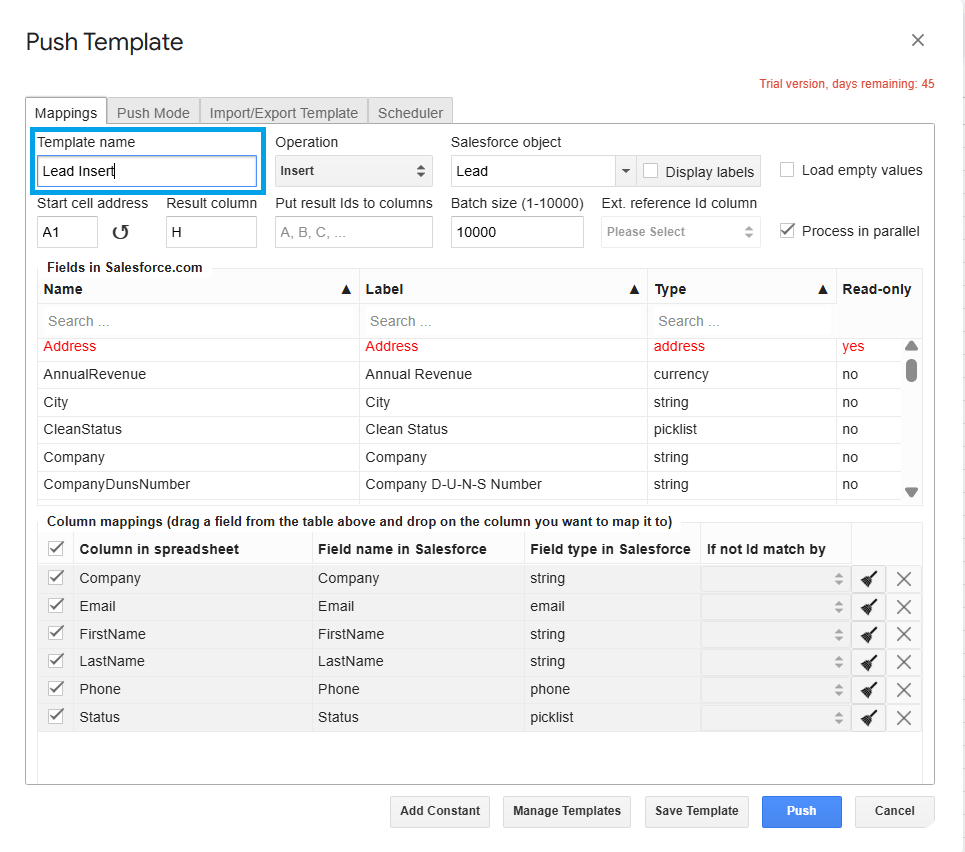Remove the LastName mapping with X icon
This screenshot has width=965, height=852.
pos(903,662)
